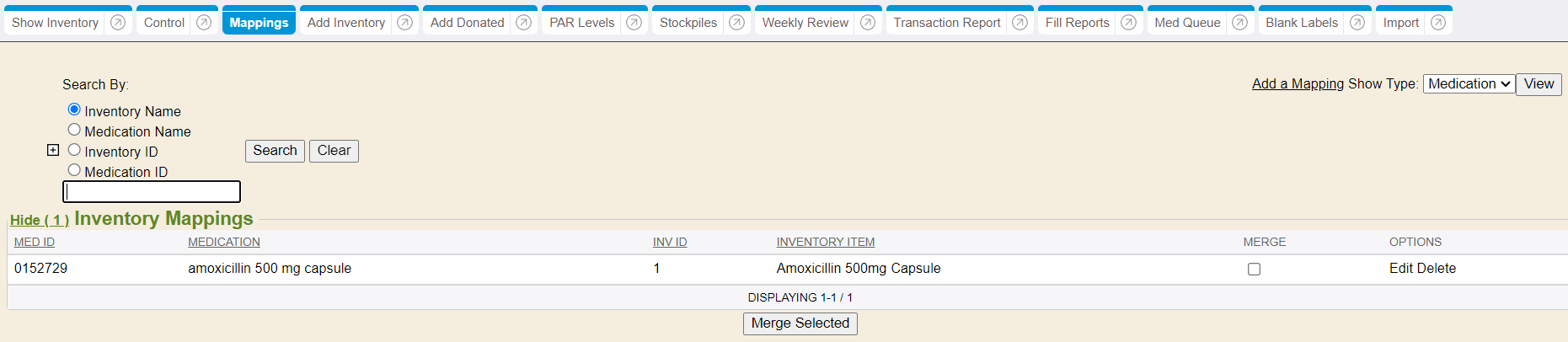Click into the search text field

click(152, 192)
